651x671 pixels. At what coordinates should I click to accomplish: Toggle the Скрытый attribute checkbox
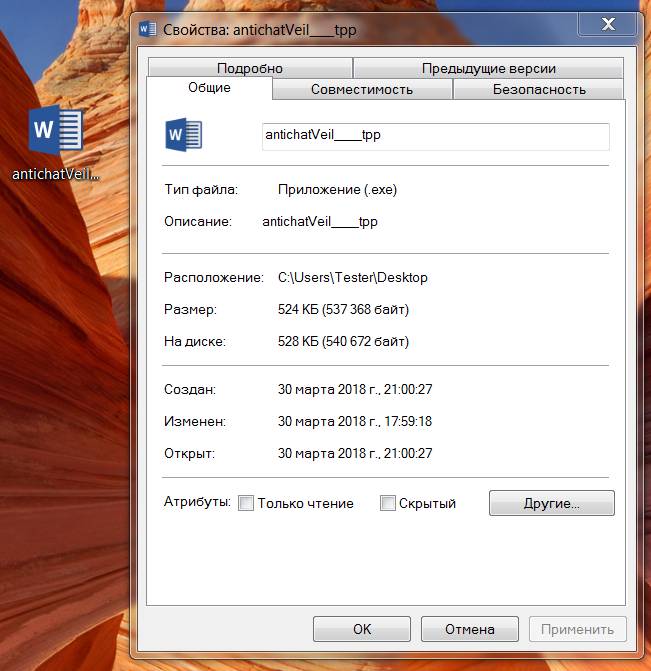(x=388, y=503)
